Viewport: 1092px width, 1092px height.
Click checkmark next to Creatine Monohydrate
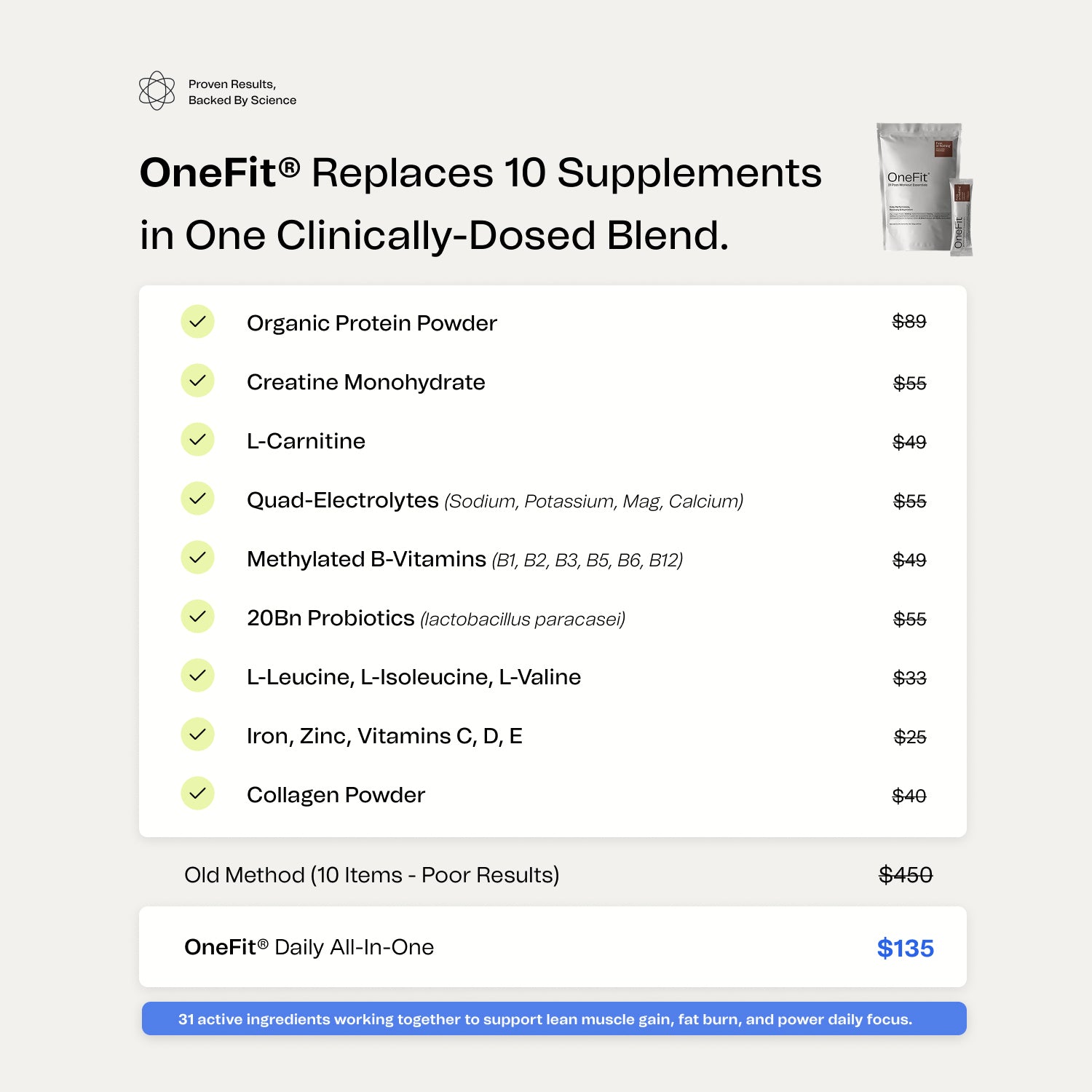tap(197, 381)
